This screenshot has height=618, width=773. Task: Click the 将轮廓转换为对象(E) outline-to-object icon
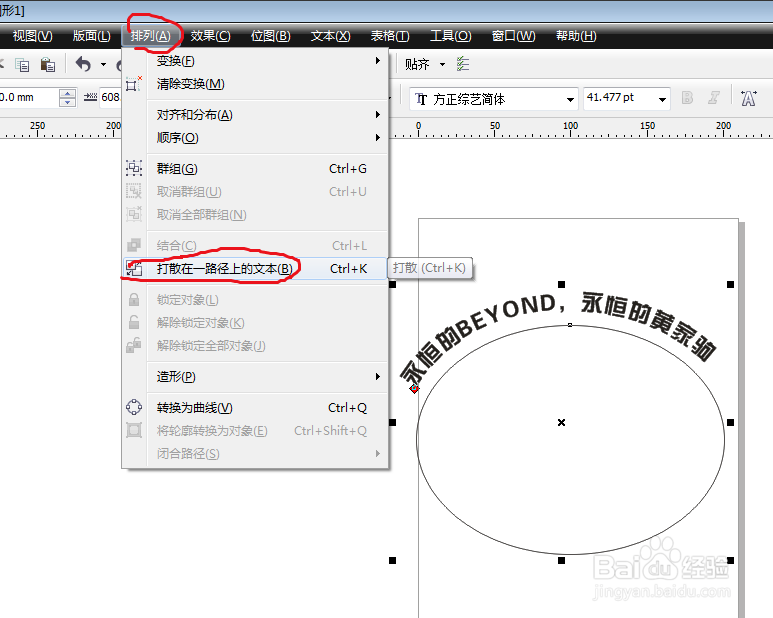(134, 431)
